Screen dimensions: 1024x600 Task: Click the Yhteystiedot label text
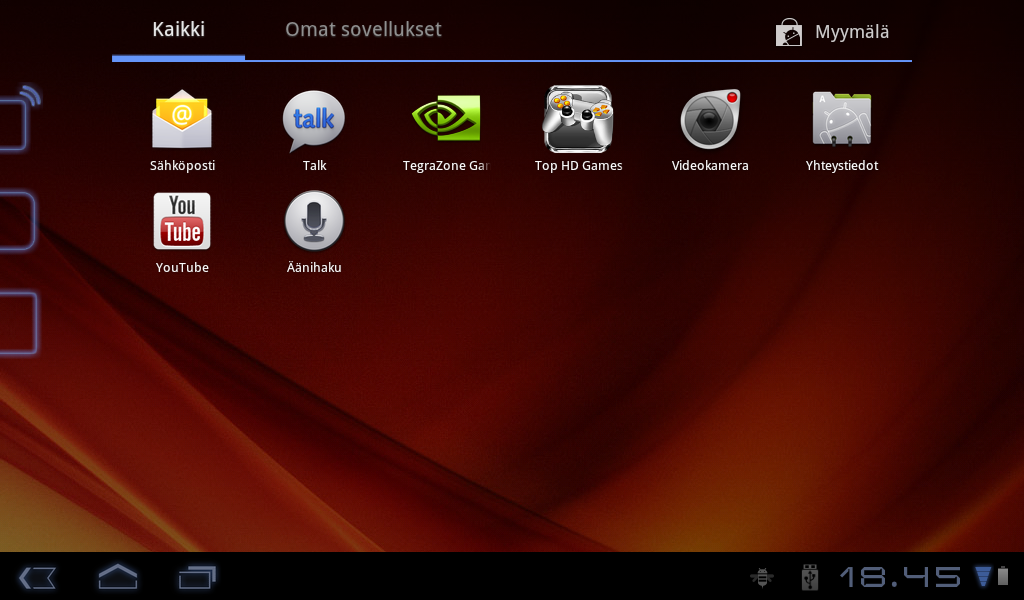click(842, 166)
